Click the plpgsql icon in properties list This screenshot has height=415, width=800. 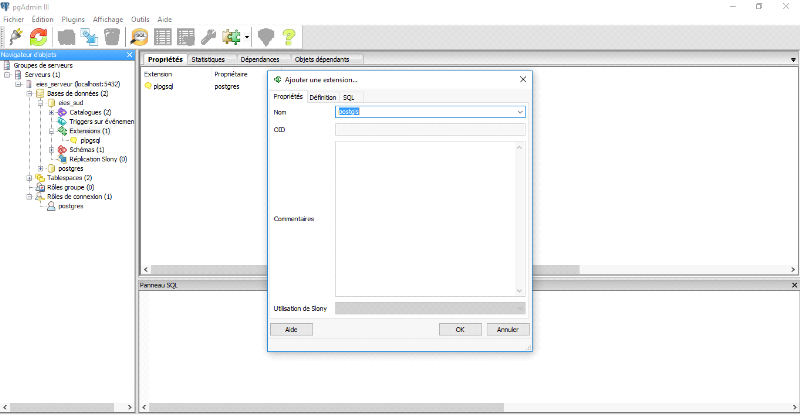(148, 86)
